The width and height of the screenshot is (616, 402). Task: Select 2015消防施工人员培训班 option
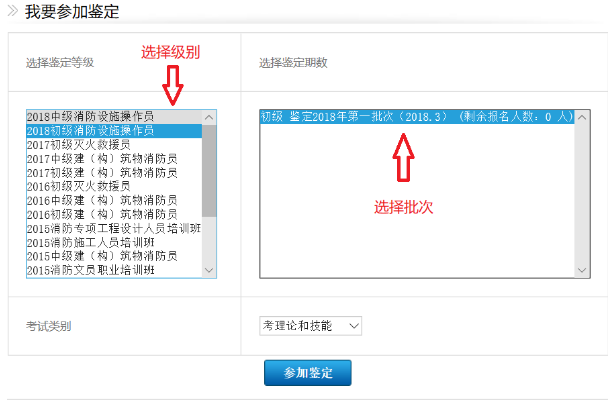coord(91,243)
